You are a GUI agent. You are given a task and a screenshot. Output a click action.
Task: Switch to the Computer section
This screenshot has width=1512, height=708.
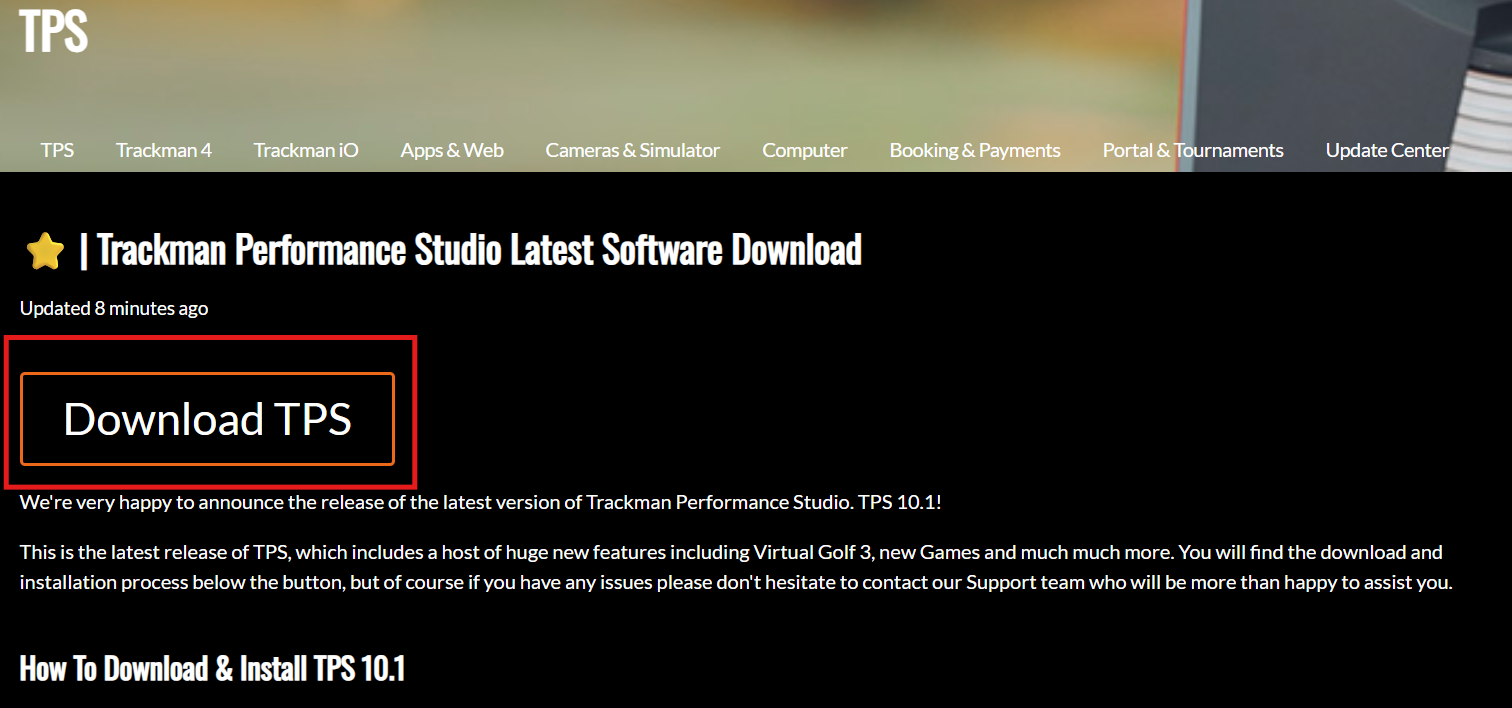click(x=804, y=150)
